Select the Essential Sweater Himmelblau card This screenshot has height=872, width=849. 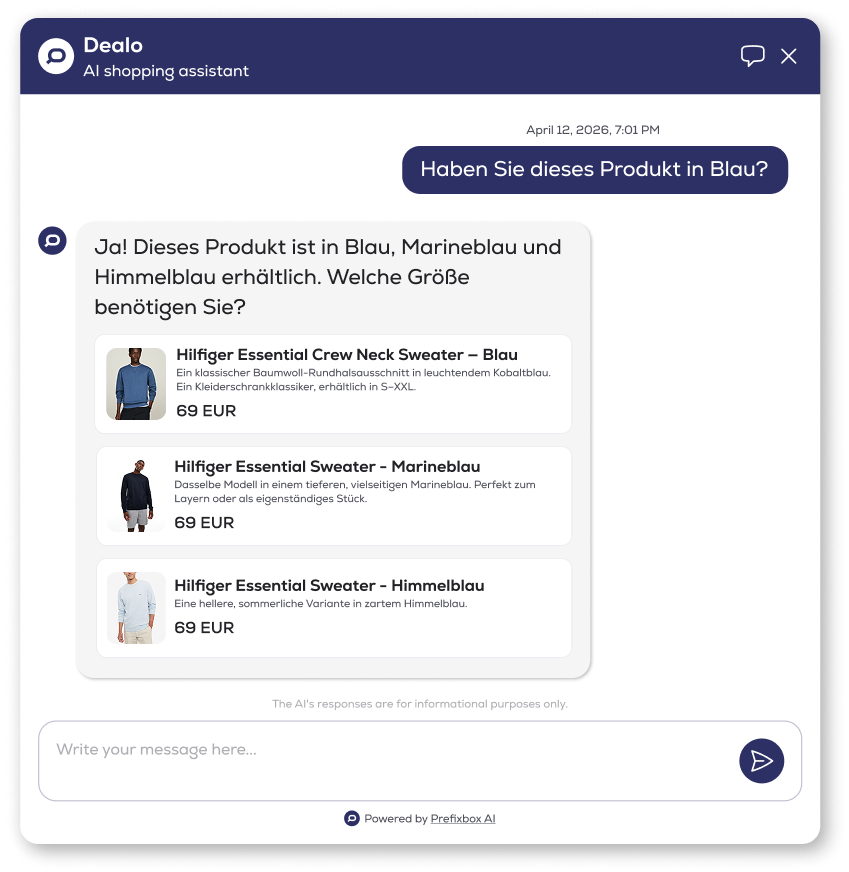tap(334, 607)
